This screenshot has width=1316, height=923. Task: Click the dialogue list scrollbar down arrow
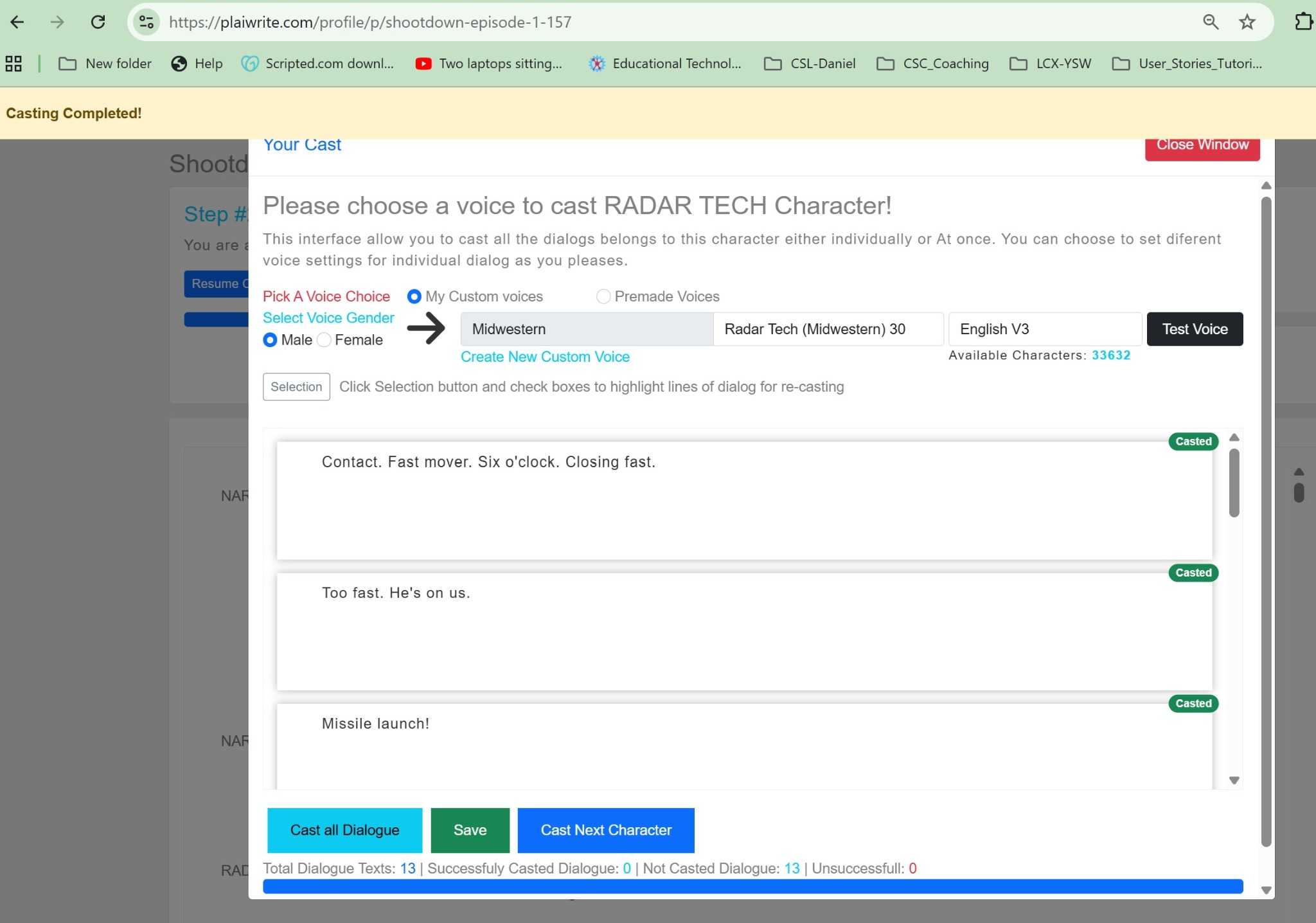1234,780
